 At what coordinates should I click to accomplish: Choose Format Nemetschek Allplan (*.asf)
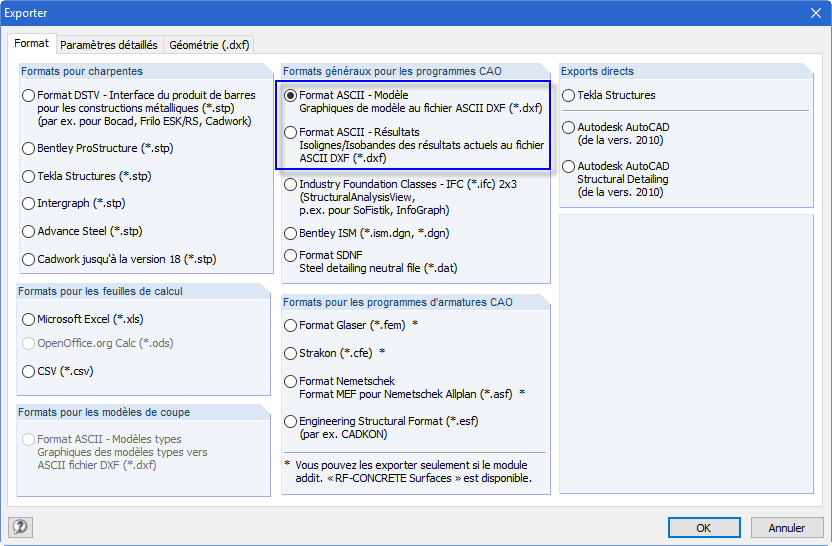290,382
